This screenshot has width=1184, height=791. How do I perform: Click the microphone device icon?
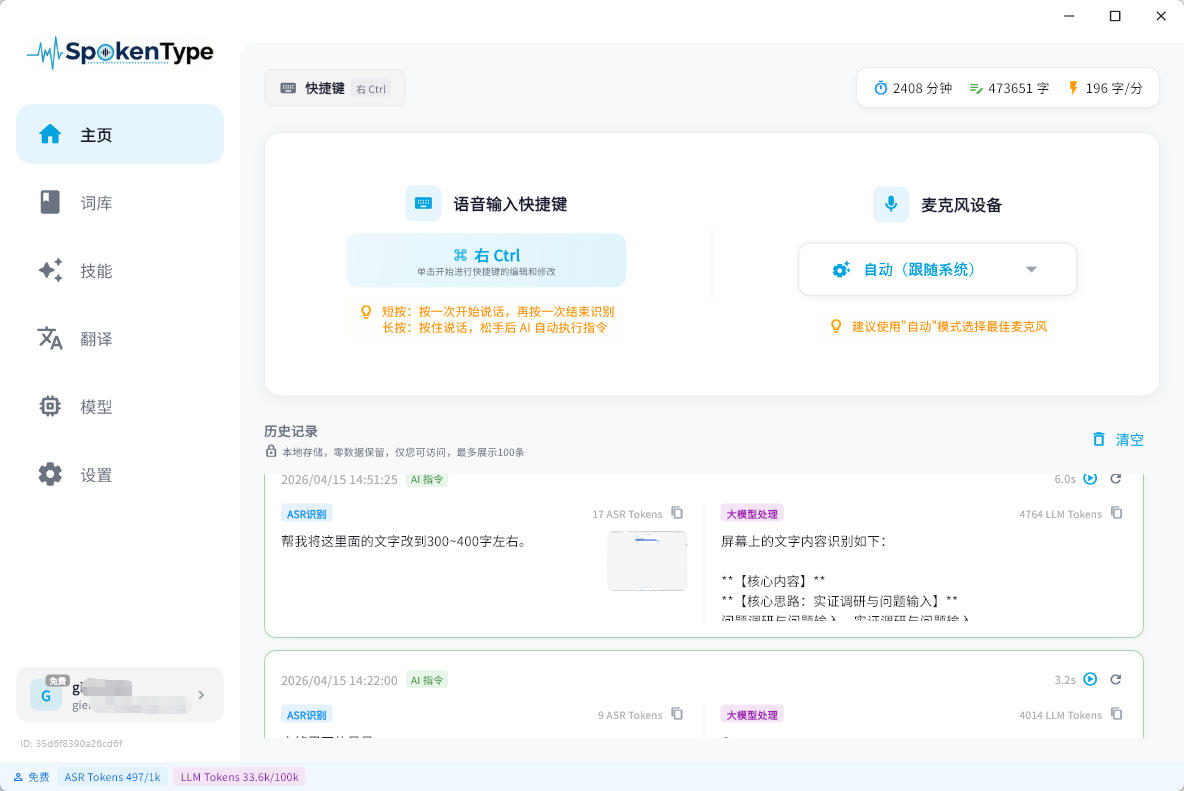coord(890,204)
